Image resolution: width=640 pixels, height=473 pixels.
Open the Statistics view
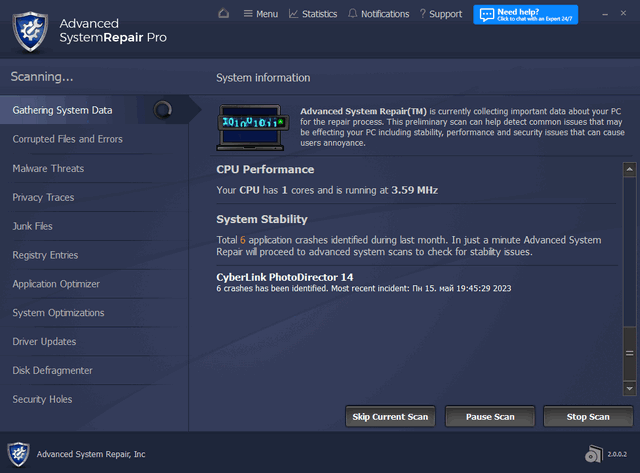tap(313, 14)
